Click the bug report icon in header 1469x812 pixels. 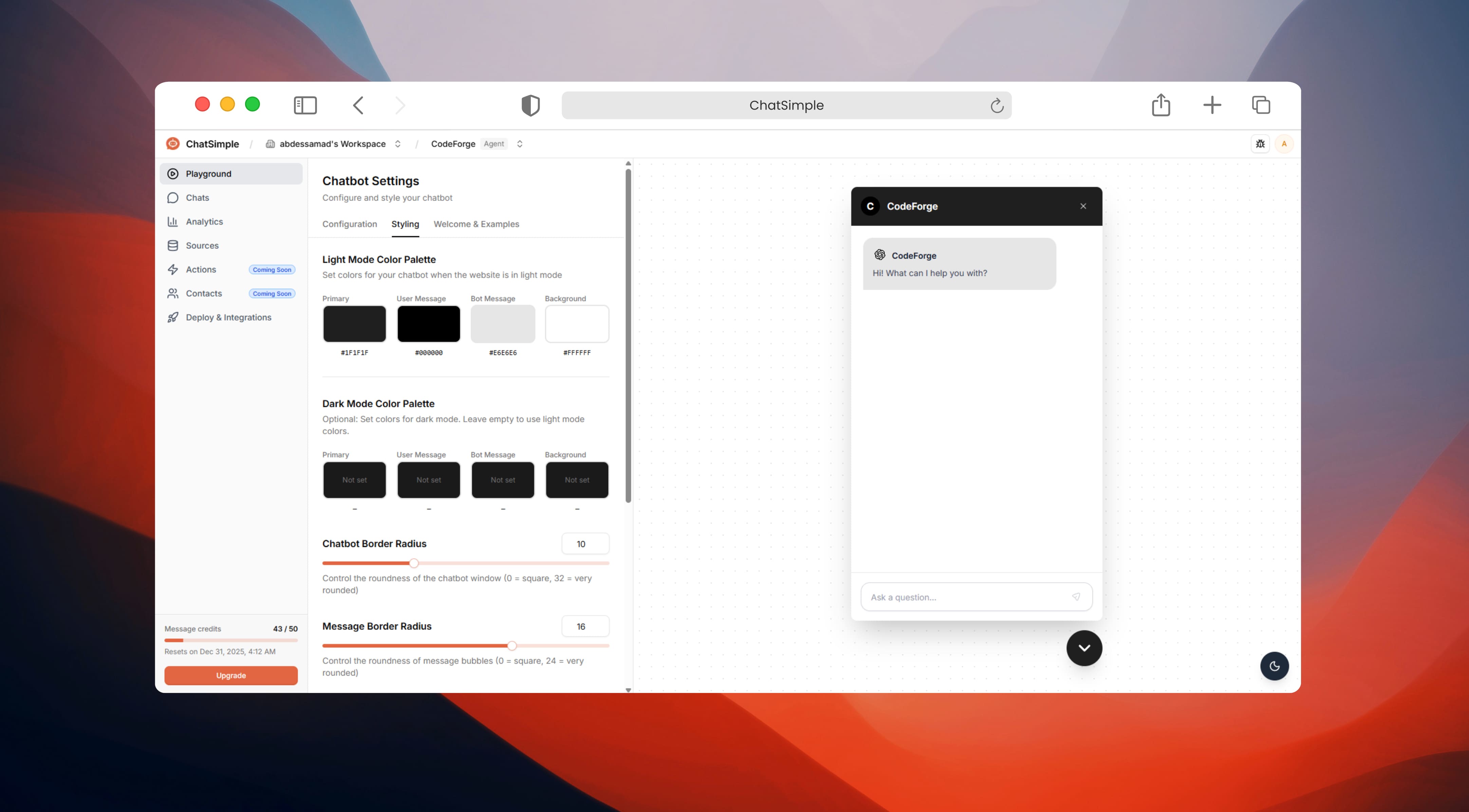tap(1260, 144)
